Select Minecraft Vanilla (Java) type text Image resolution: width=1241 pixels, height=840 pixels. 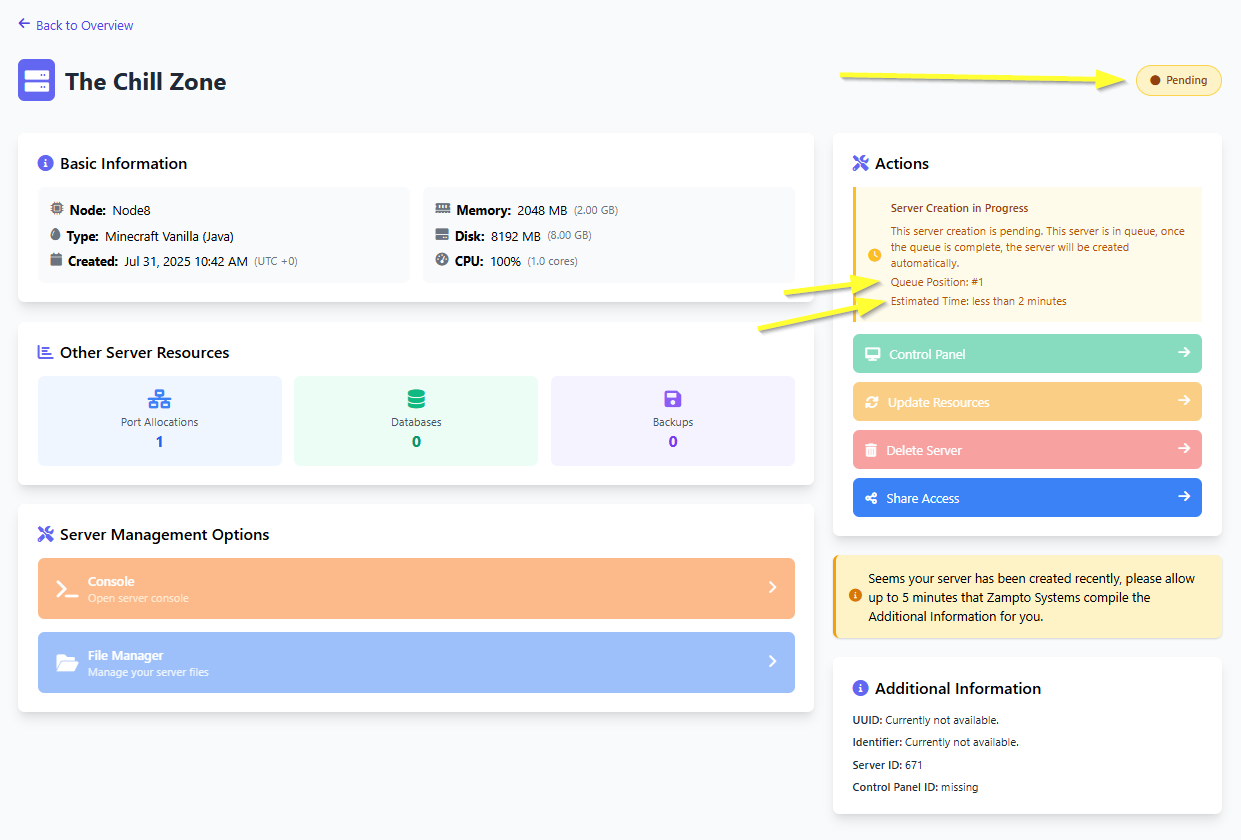(169, 236)
